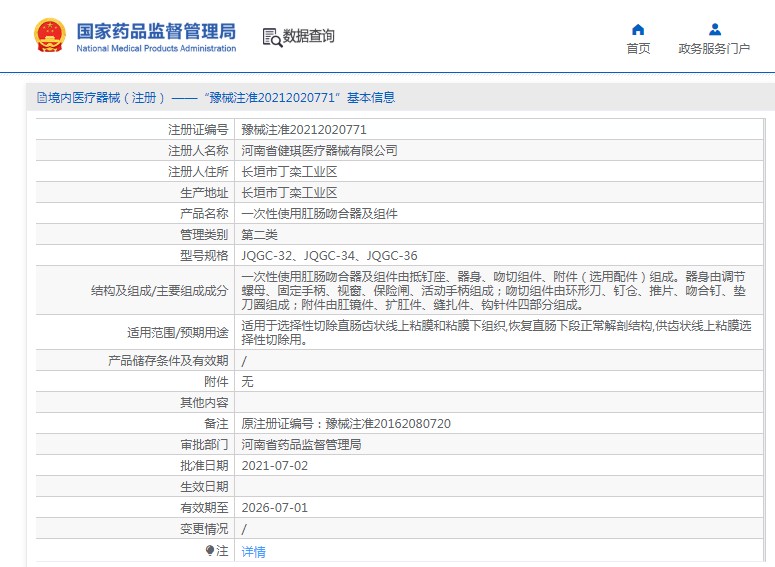Click the national emblem logo
Screen dimensions: 775x567
click(49, 35)
